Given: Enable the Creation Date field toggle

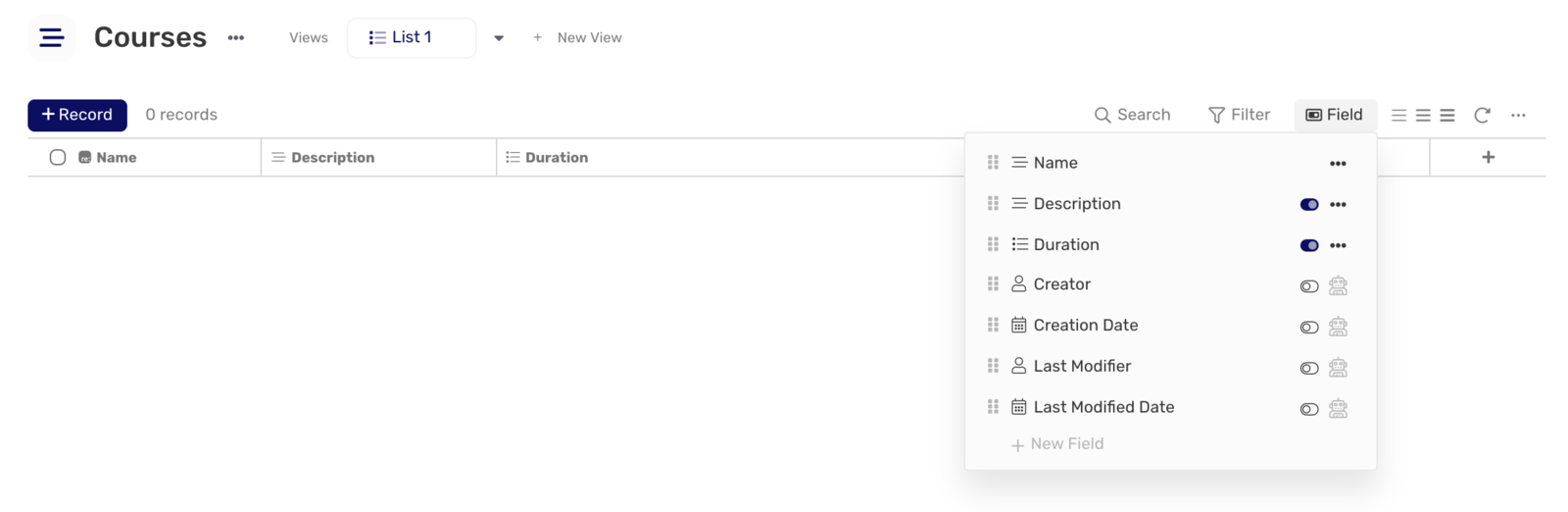Looking at the screenshot, I should (x=1309, y=327).
